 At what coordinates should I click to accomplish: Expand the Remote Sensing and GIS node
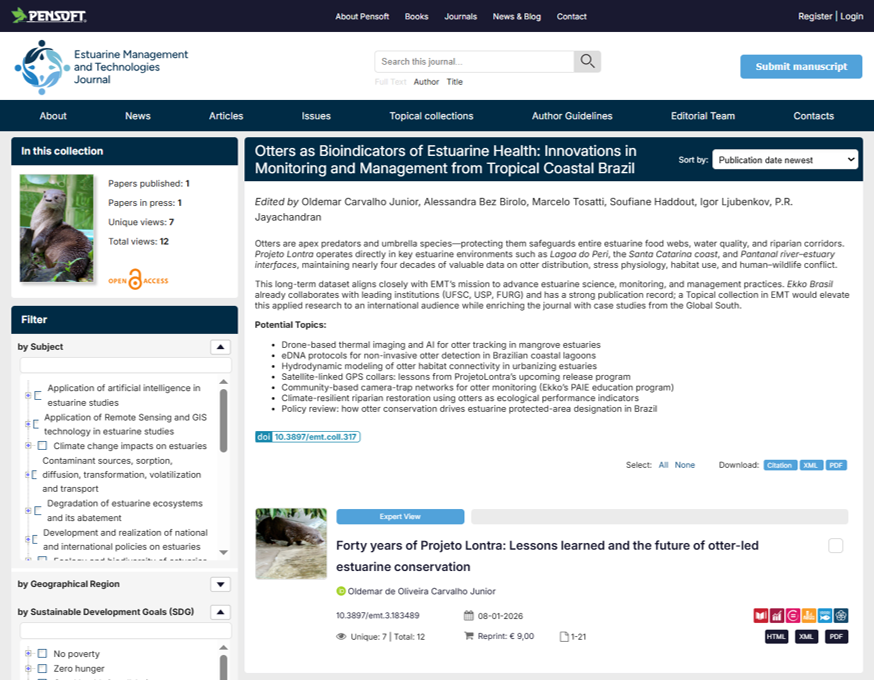[x=28, y=424]
